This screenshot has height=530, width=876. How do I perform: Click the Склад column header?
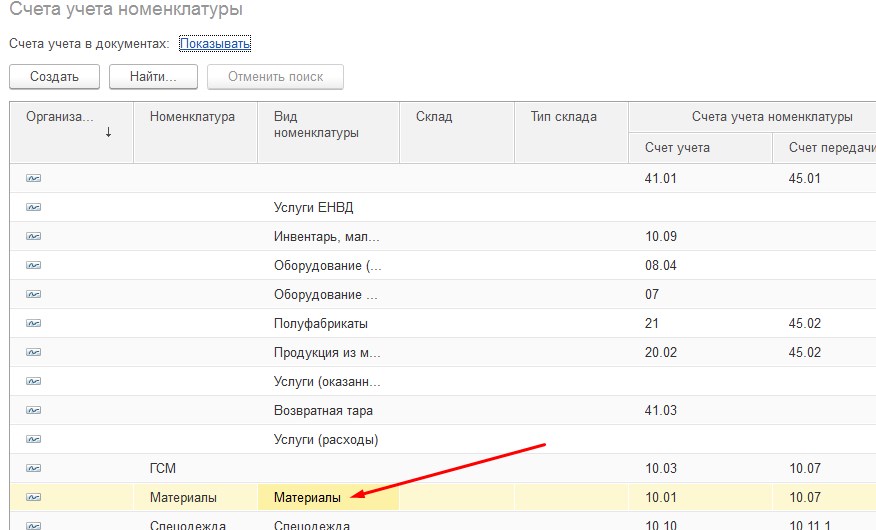(x=457, y=132)
